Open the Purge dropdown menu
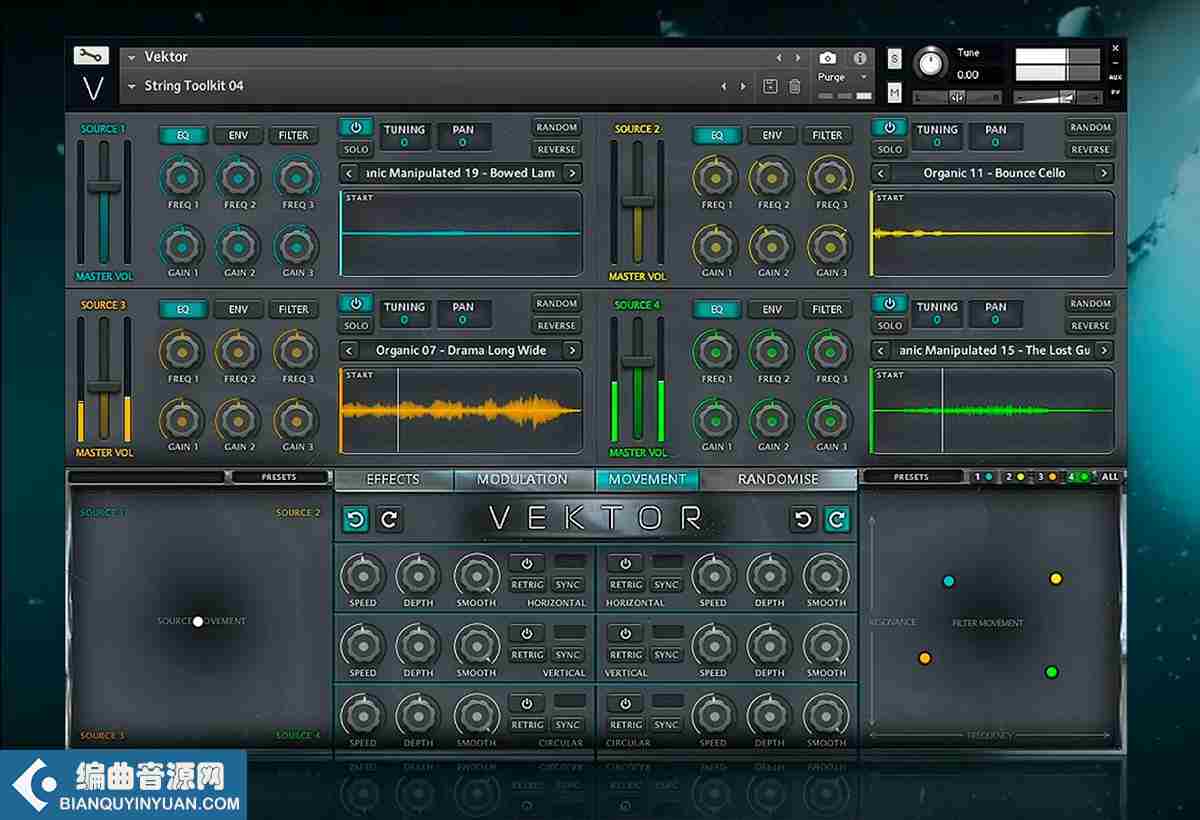 pos(842,77)
